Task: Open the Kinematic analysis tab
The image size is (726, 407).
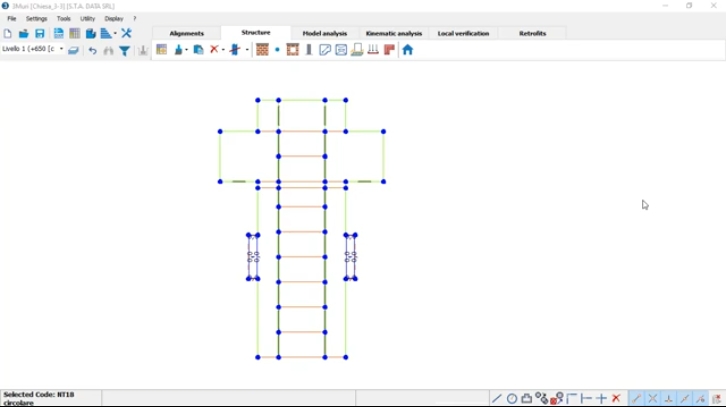Action: tap(394, 33)
